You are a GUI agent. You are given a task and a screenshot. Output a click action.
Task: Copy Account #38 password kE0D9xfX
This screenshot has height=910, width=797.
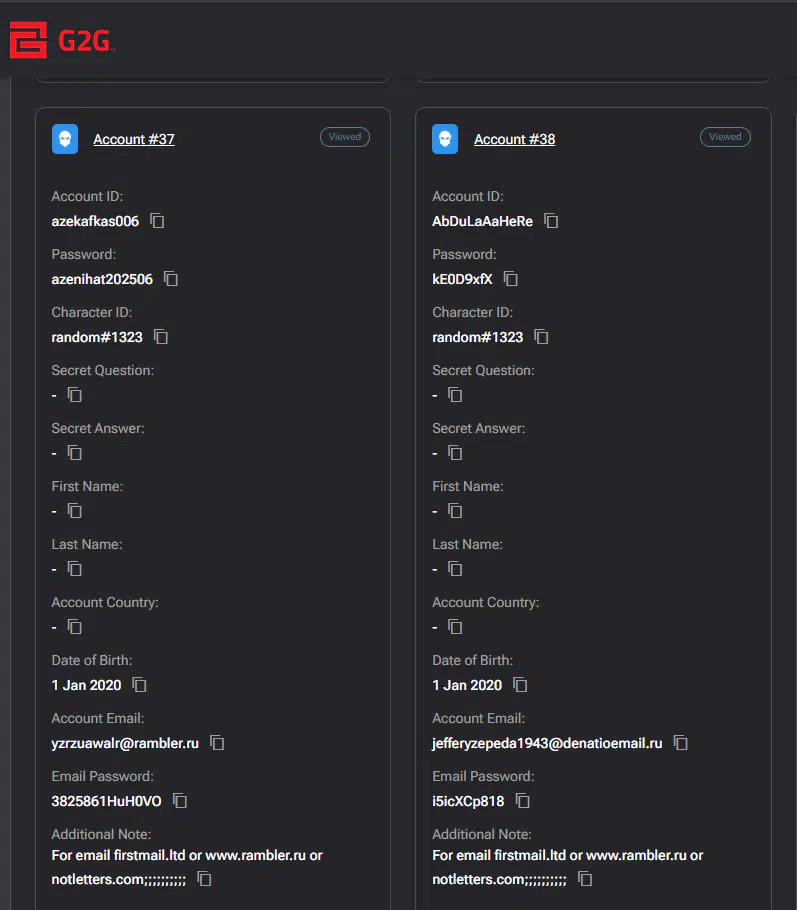click(x=511, y=279)
